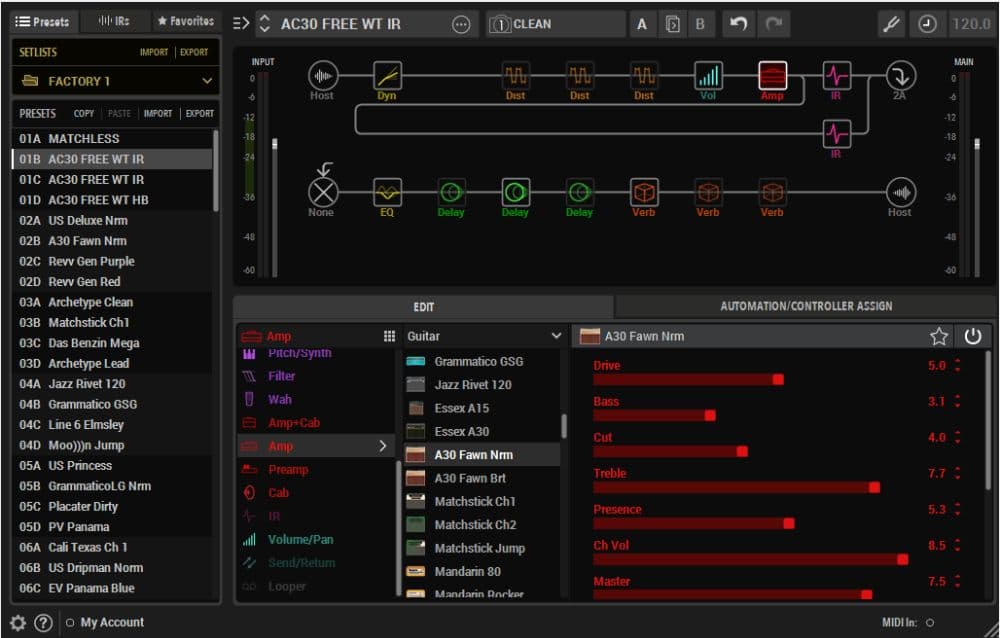Screen dimensions: 1000x638
Task: Switch to snapshot B
Action: pyautogui.click(x=700, y=24)
